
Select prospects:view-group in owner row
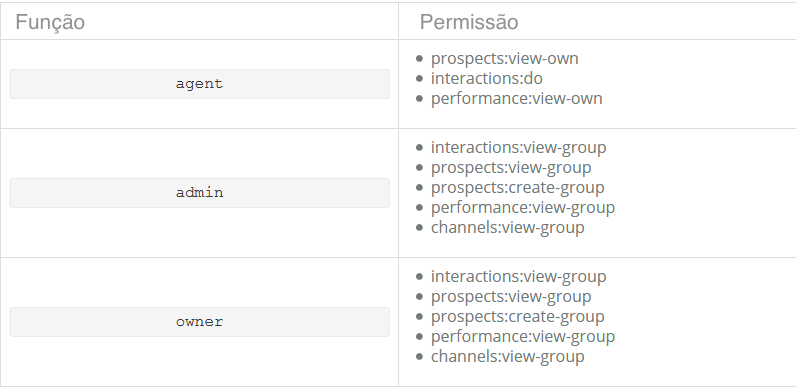tap(511, 296)
